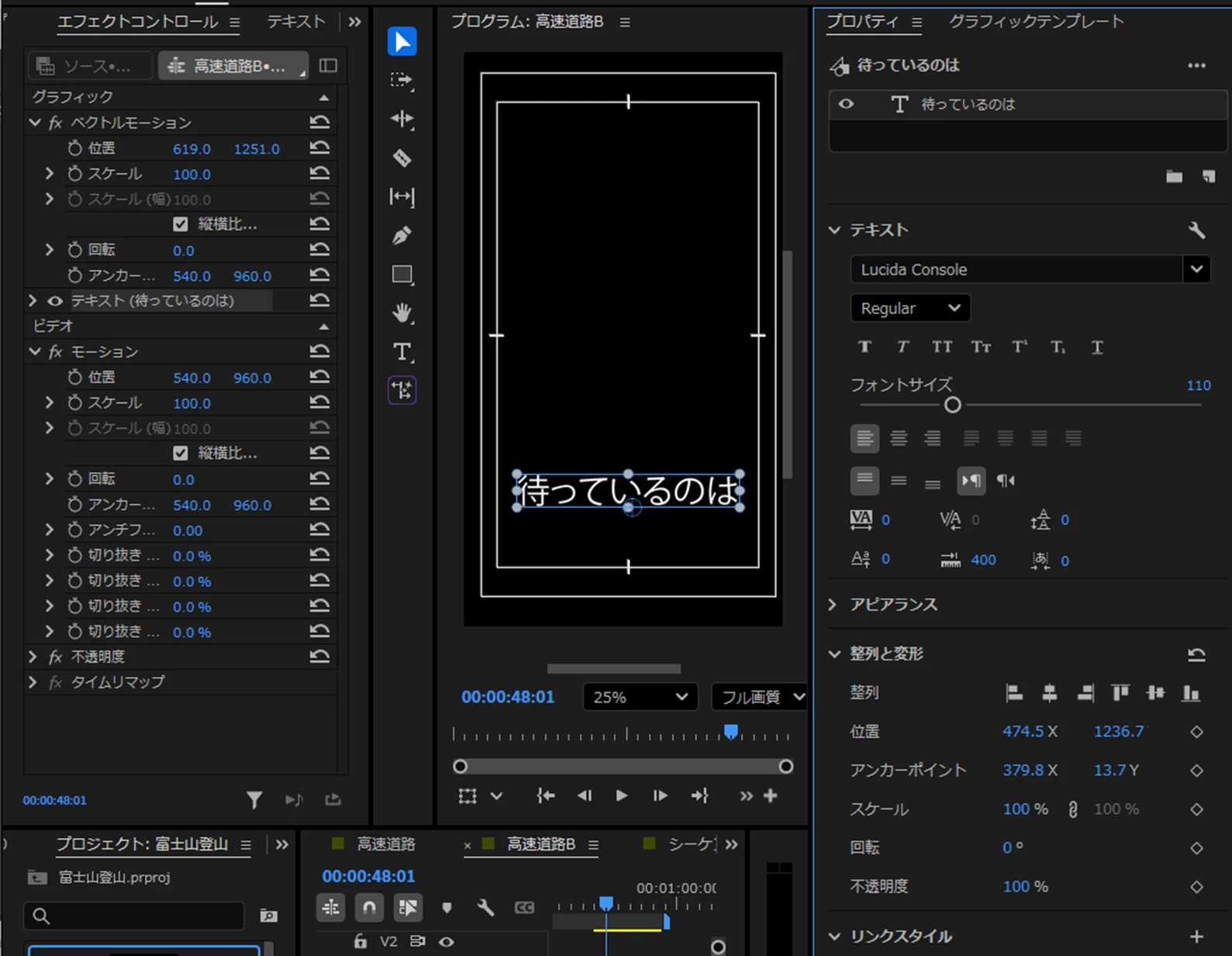1232x956 pixels.
Task: Align layer to horizontal center
Action: tap(1049, 693)
